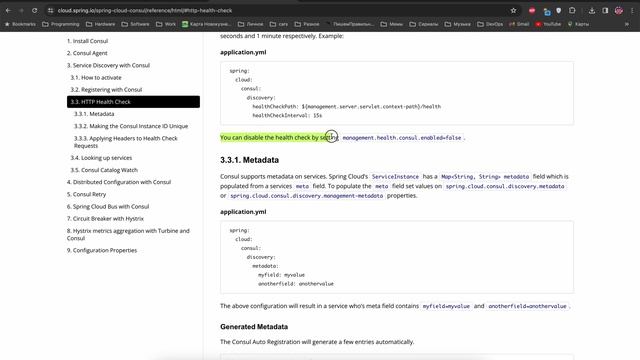Select the highlighted '3.3. HTTP Health Check' item
This screenshot has height=360, width=640.
[x=133, y=102]
